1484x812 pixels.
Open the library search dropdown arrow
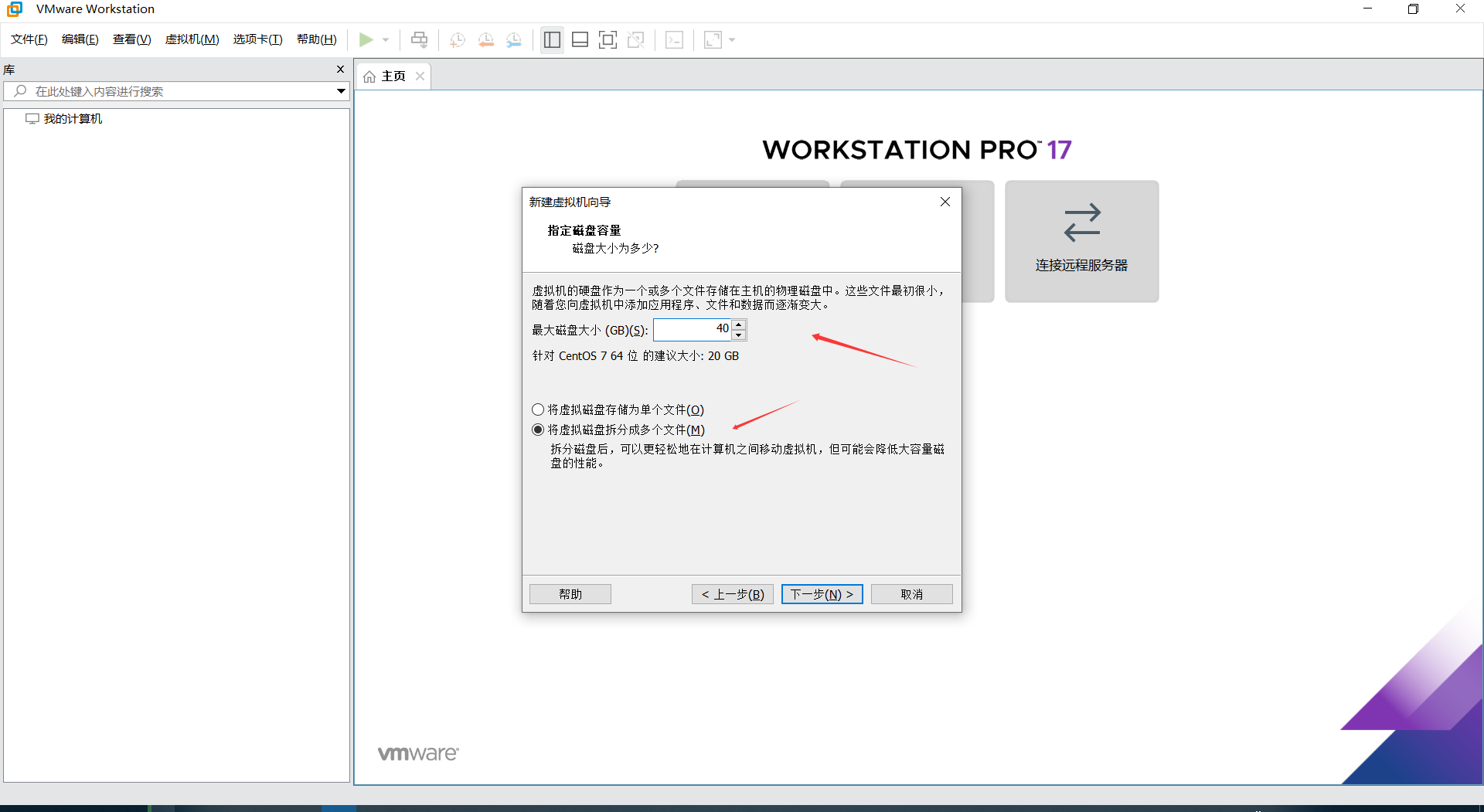point(341,91)
